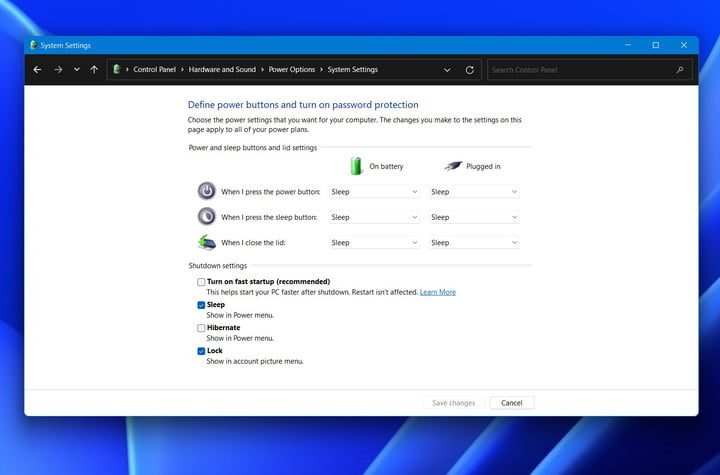Focus the Search Control Panel field
The height and width of the screenshot is (475, 720).
tap(590, 70)
